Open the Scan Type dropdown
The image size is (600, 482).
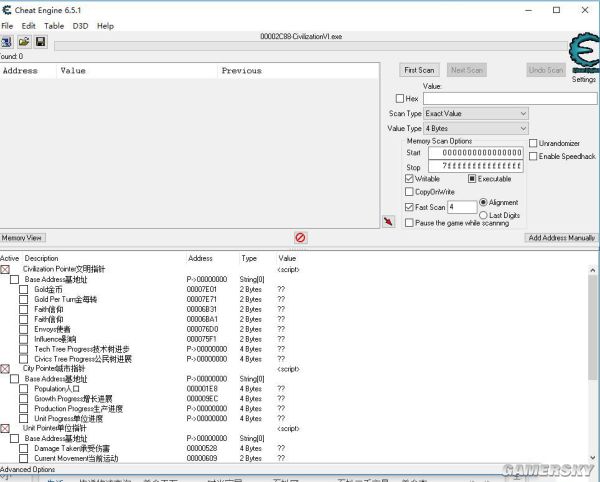pos(476,114)
